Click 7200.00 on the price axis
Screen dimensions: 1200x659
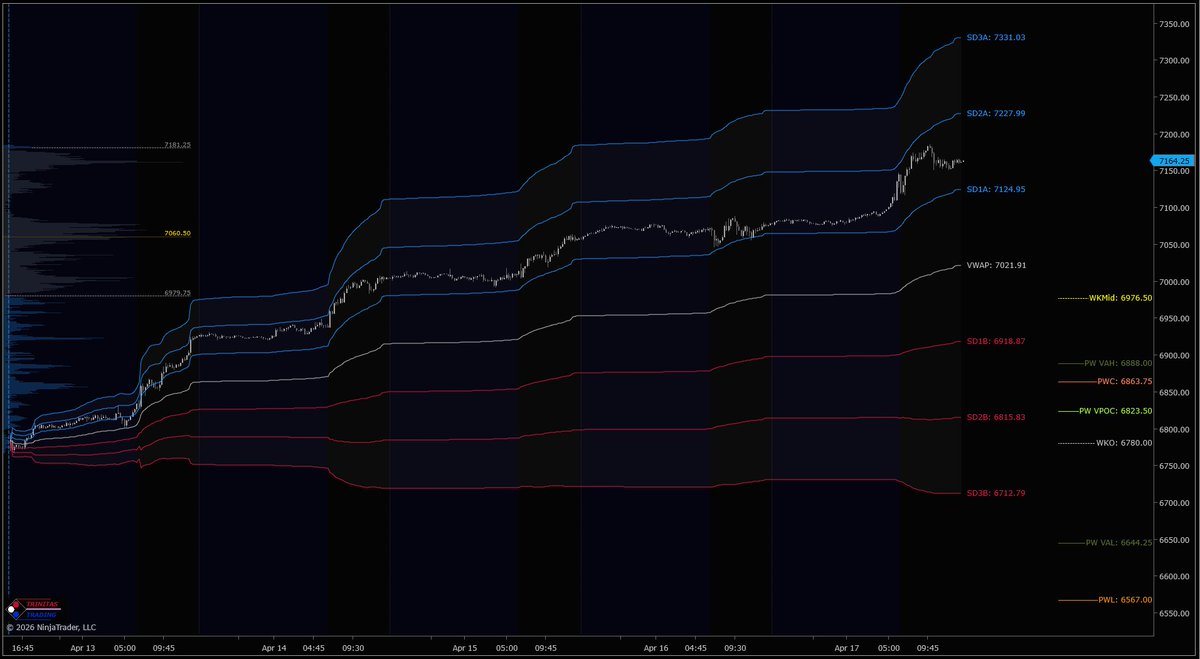pyautogui.click(x=1174, y=135)
